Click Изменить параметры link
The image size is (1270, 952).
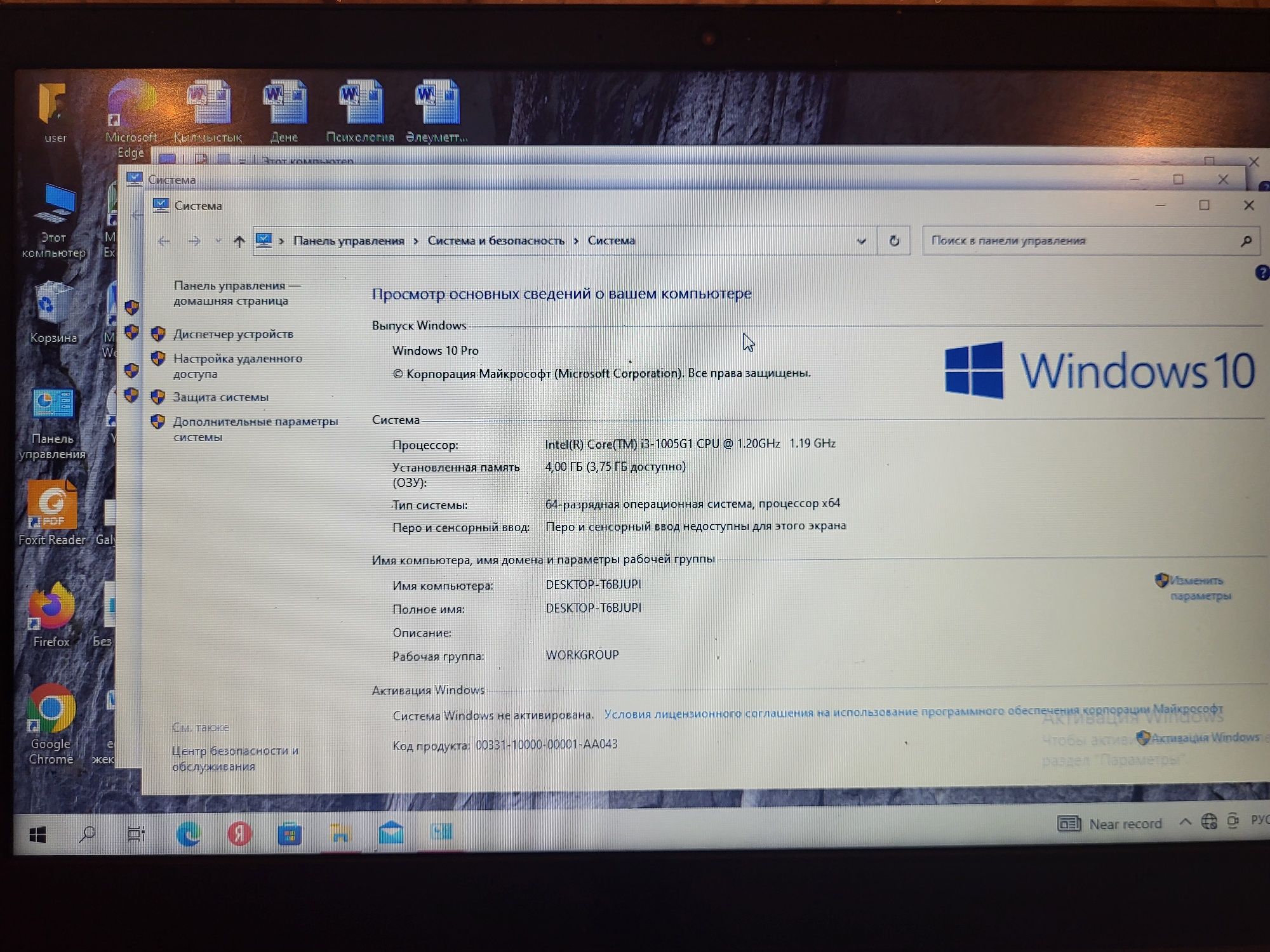point(1199,588)
